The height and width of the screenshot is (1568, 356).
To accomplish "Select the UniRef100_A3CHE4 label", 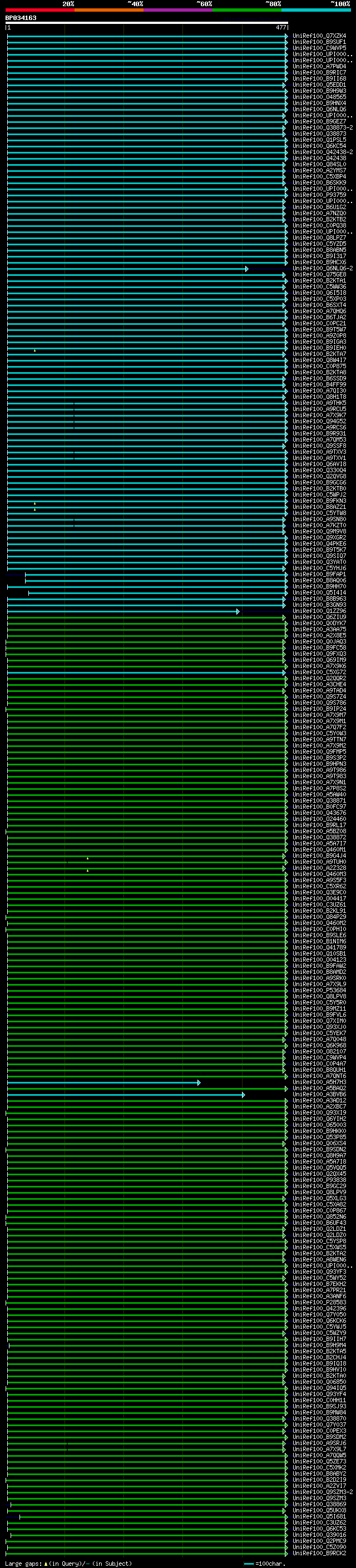I will [x=319, y=684].
